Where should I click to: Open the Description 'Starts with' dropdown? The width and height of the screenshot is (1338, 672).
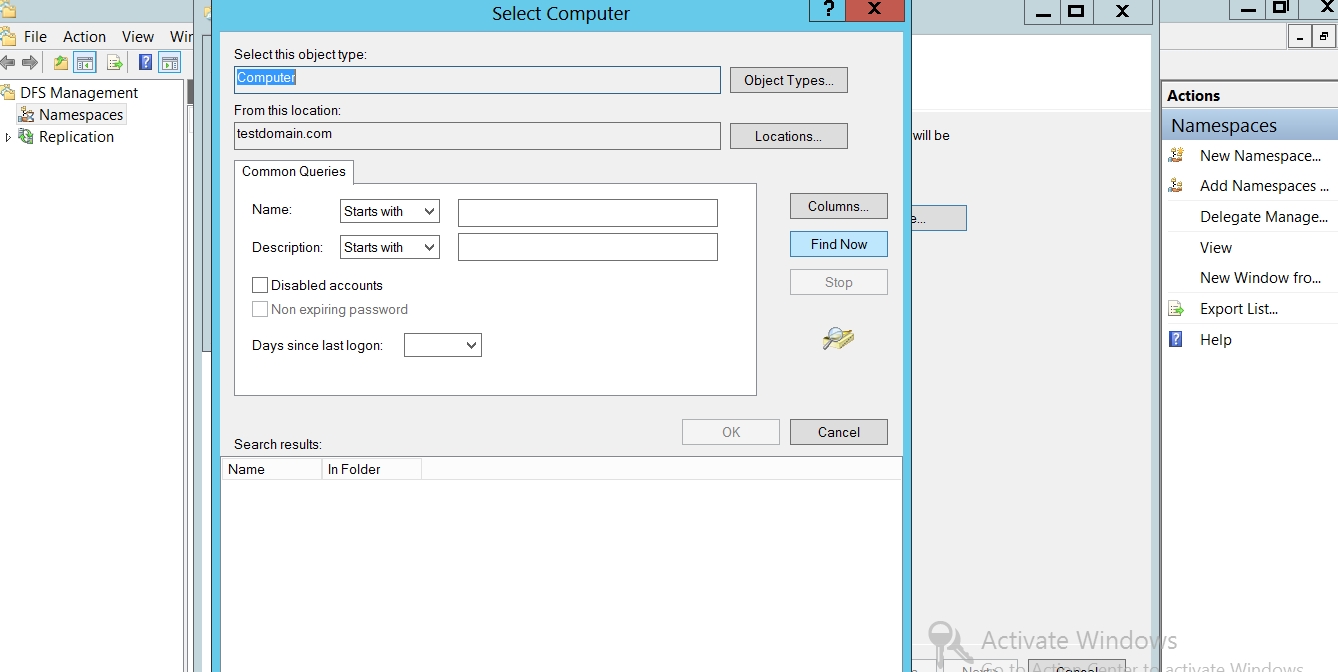pos(389,247)
